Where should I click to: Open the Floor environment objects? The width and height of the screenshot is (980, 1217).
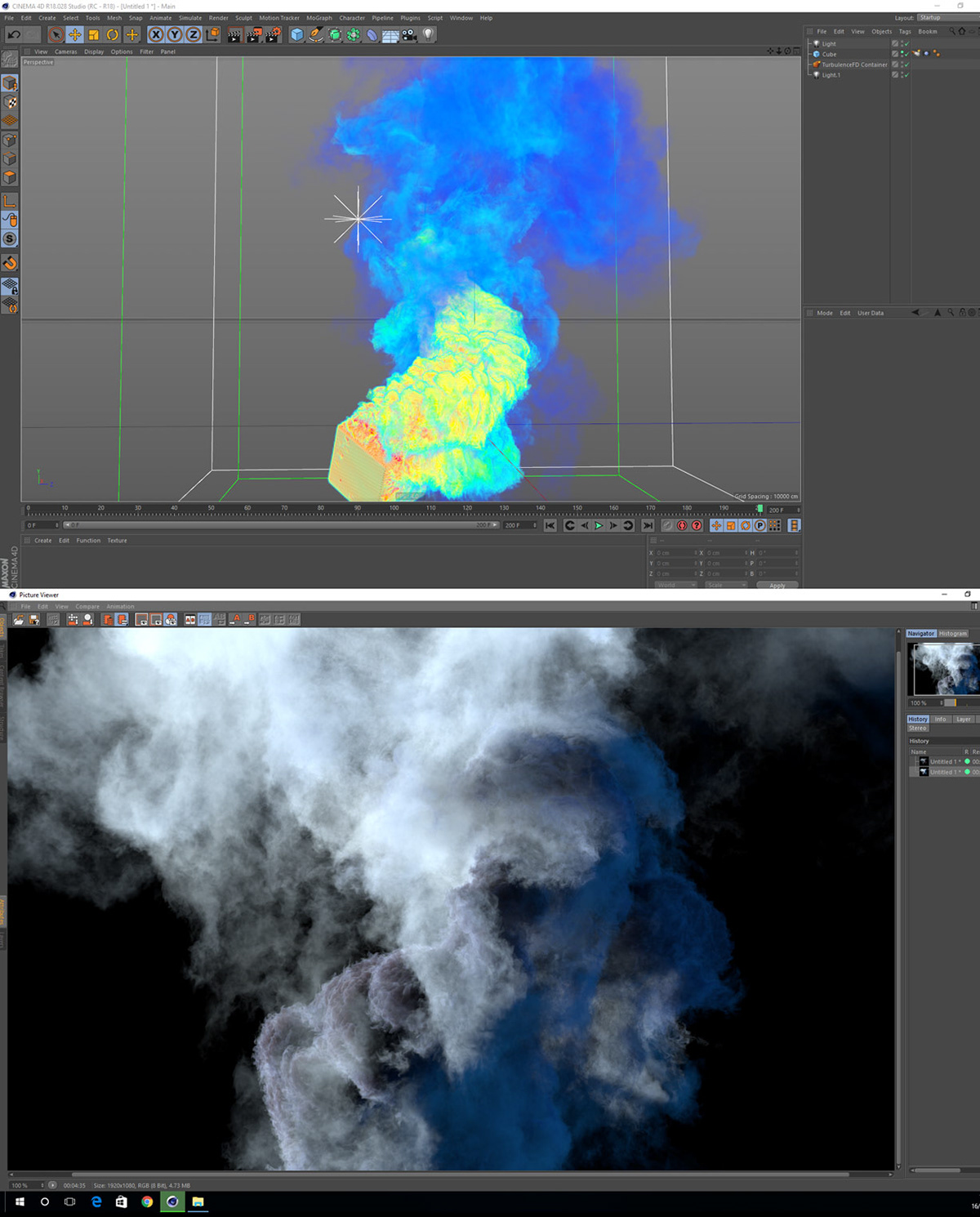[391, 35]
